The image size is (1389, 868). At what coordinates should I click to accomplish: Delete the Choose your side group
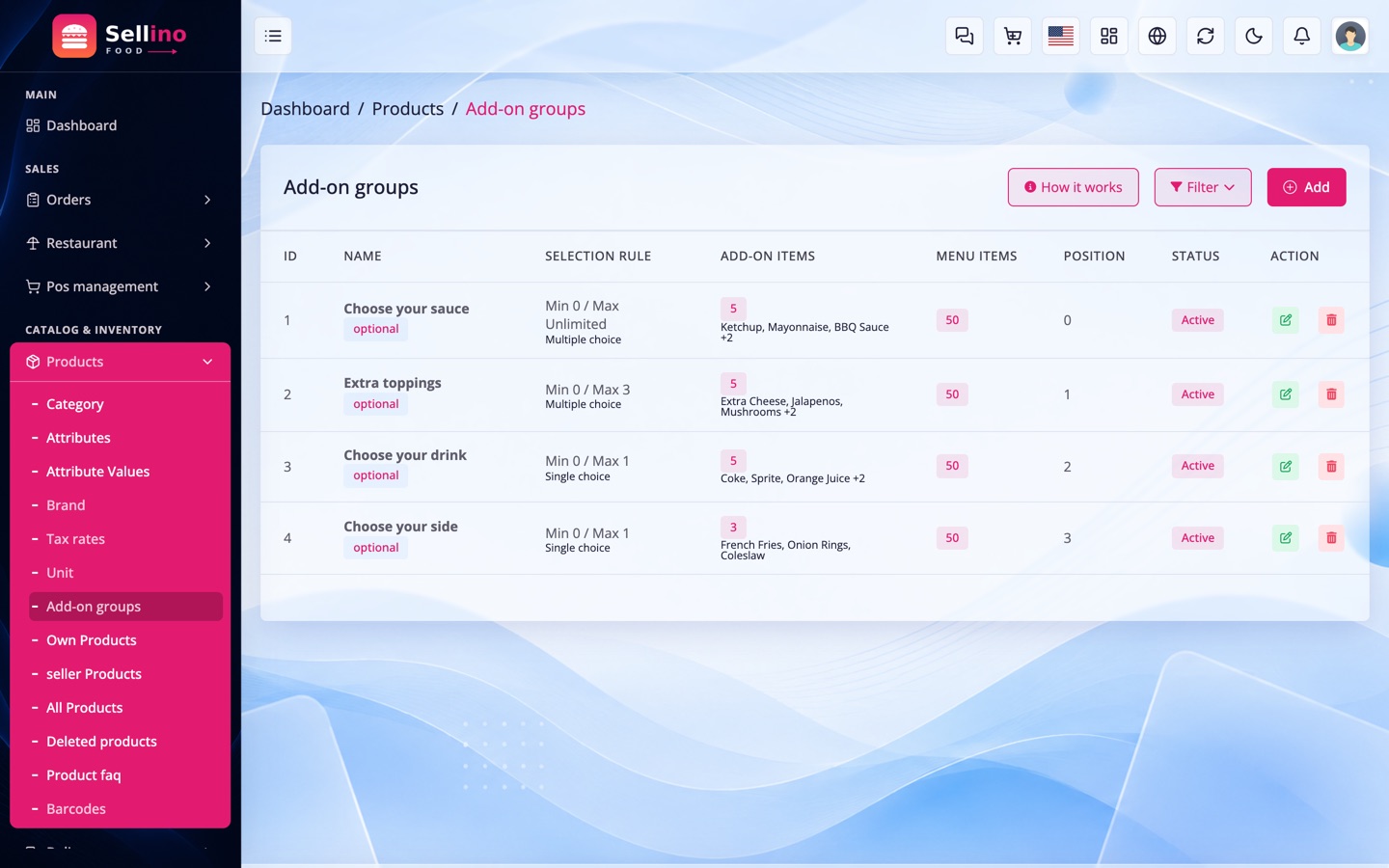point(1331,538)
